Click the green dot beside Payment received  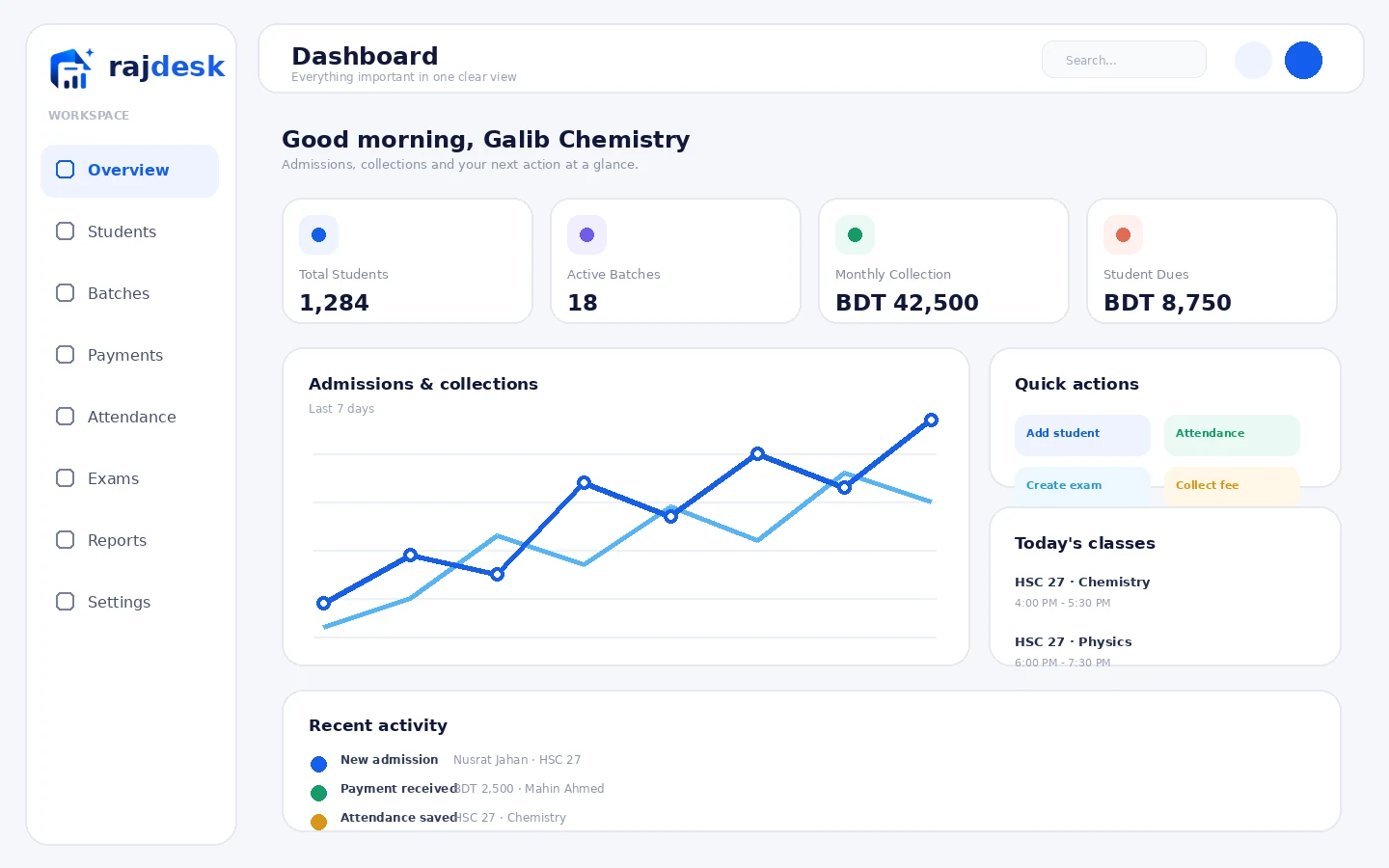pos(318,793)
